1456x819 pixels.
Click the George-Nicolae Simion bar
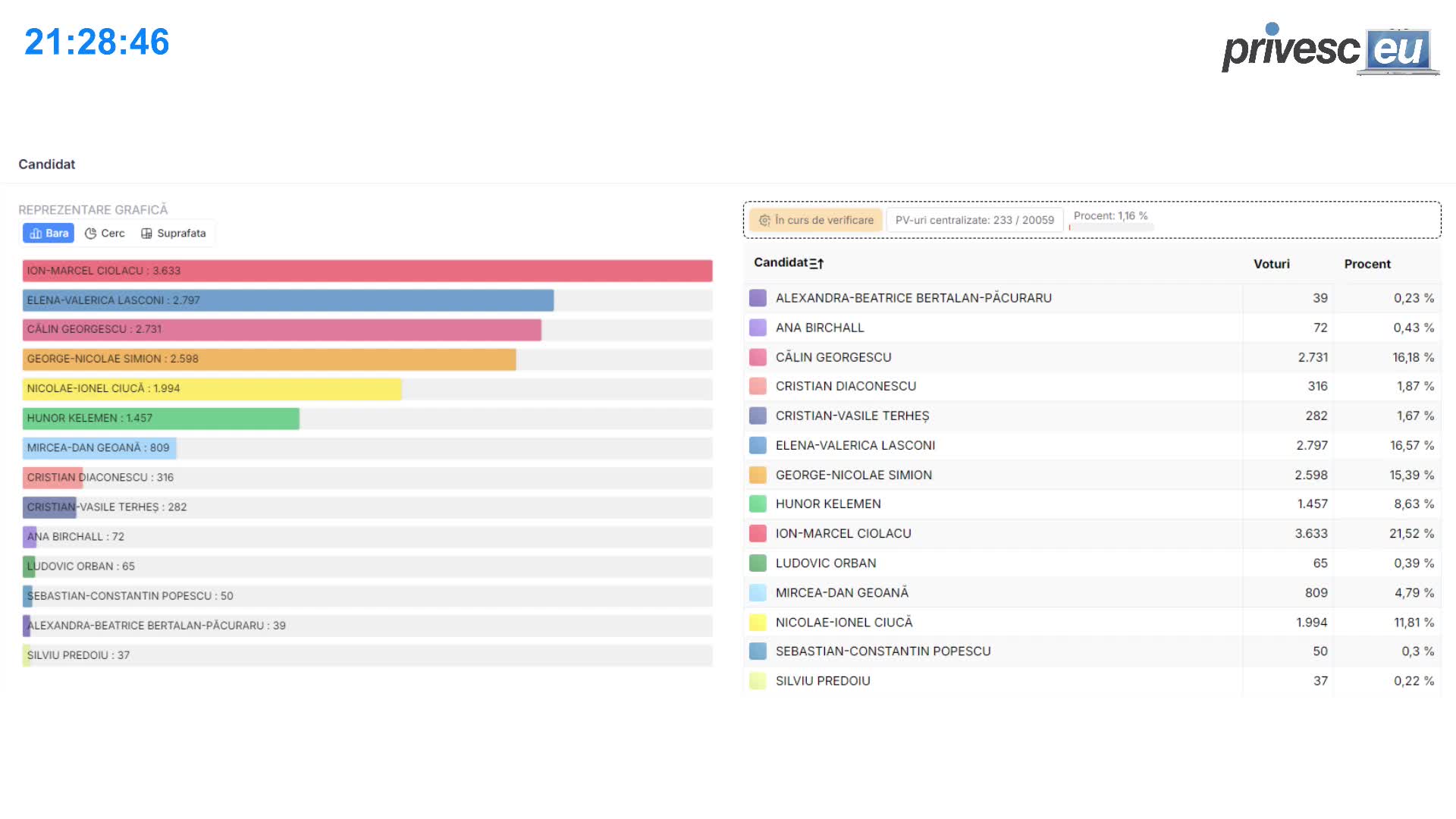(269, 359)
